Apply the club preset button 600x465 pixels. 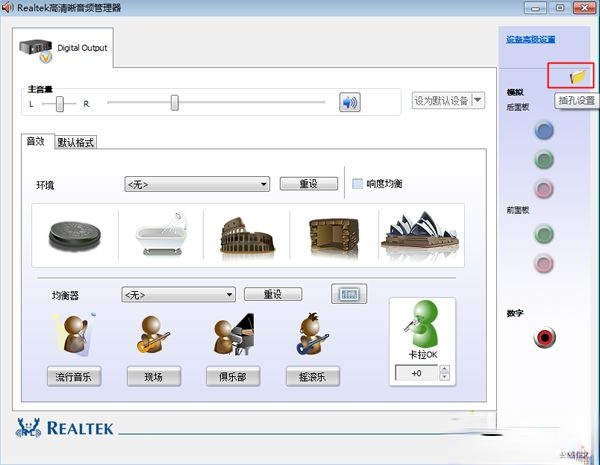pyautogui.click(x=233, y=377)
